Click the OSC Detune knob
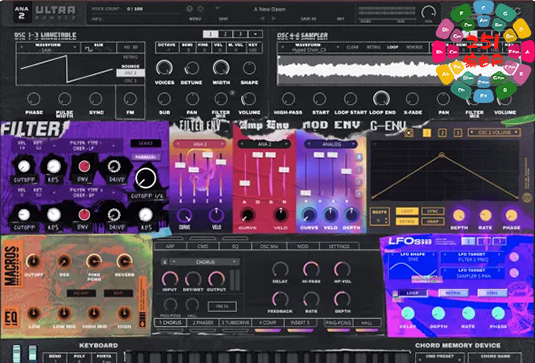 pyautogui.click(x=192, y=68)
